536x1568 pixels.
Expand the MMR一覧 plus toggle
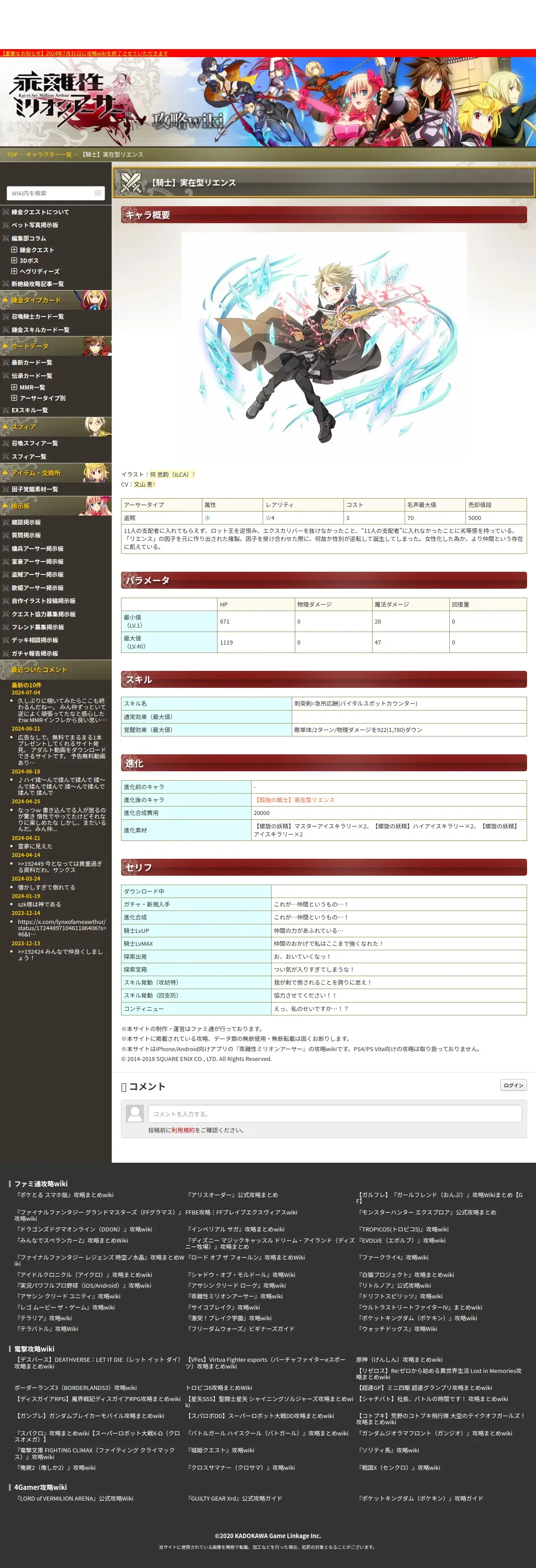(x=14, y=387)
